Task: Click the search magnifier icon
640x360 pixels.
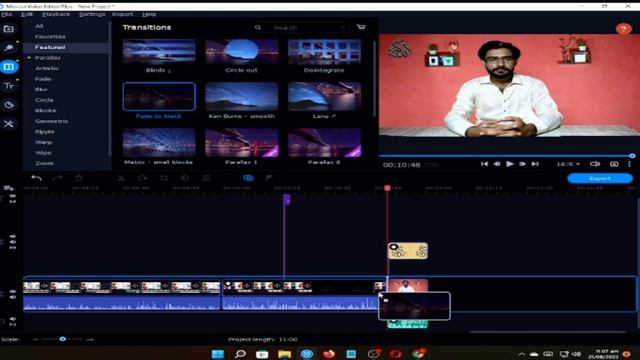Action: [258, 27]
